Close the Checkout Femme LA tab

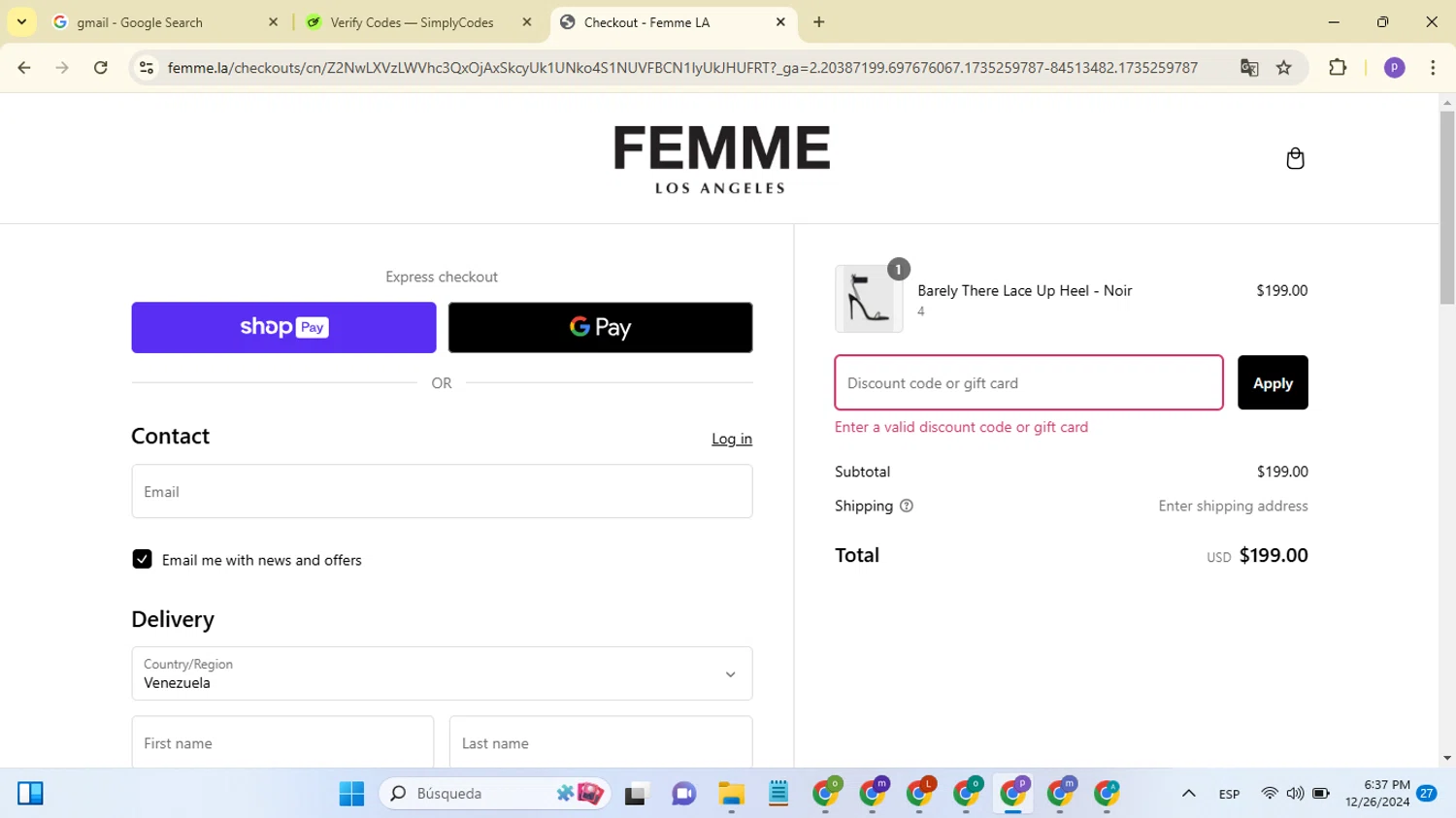[x=780, y=22]
